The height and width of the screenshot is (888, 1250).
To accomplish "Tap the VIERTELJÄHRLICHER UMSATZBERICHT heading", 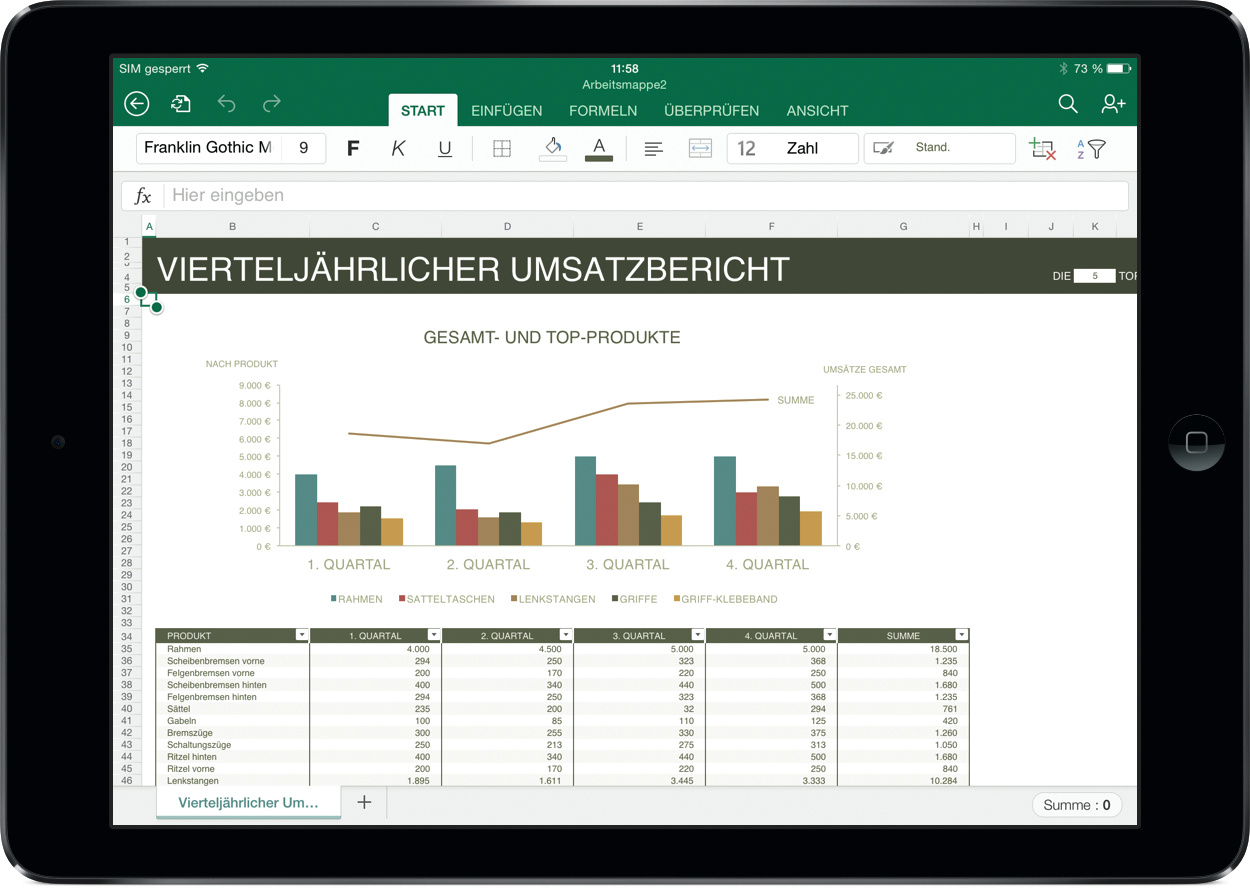I will (474, 269).
